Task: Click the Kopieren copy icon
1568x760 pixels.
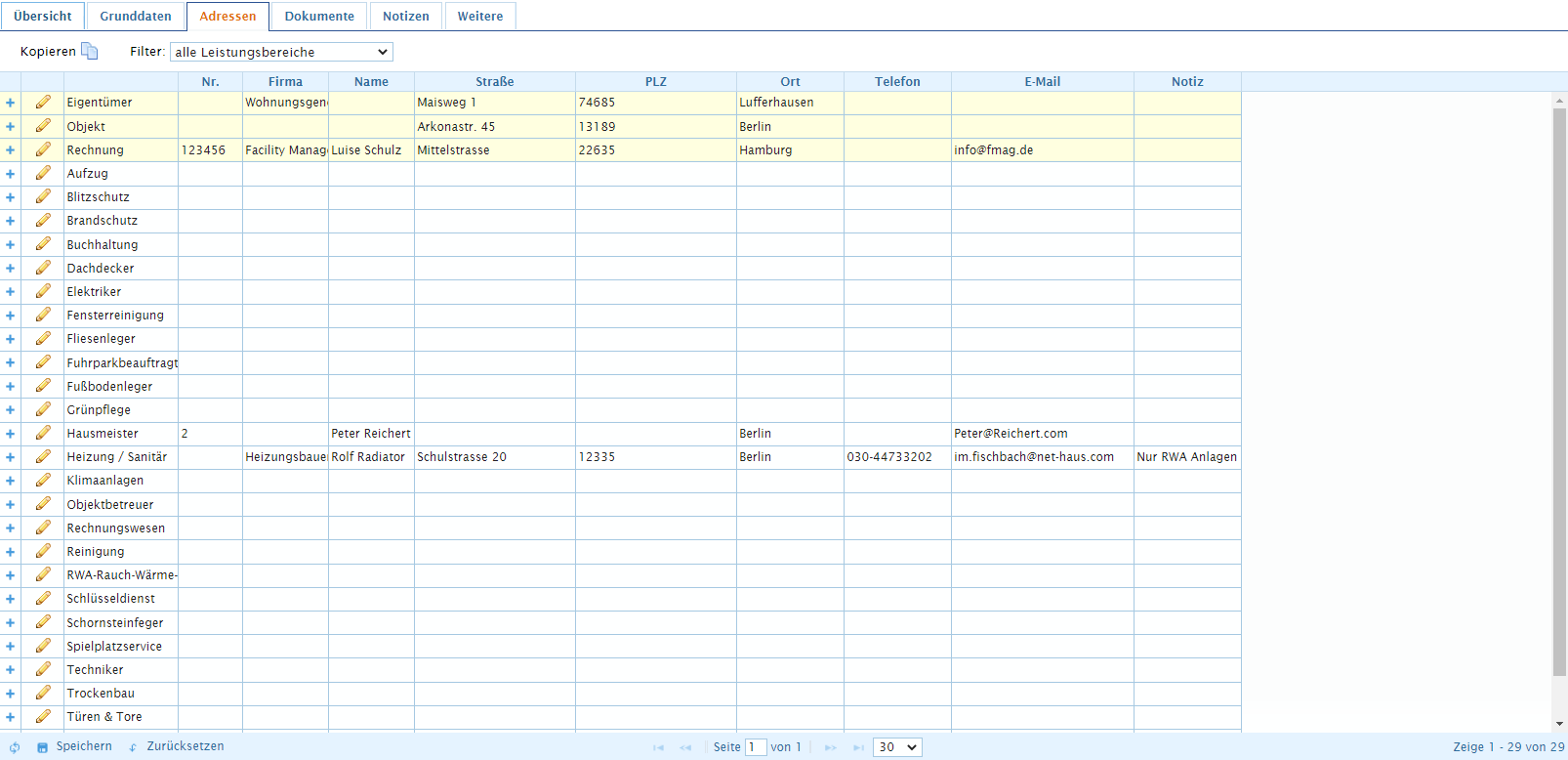Action: (89, 52)
